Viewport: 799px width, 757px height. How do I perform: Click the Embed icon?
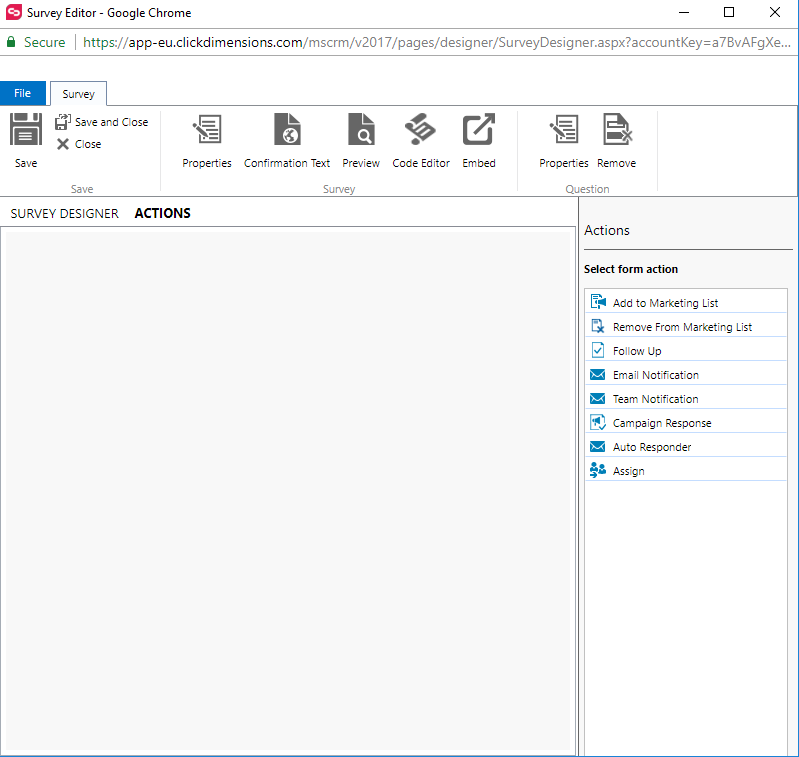pos(478,129)
